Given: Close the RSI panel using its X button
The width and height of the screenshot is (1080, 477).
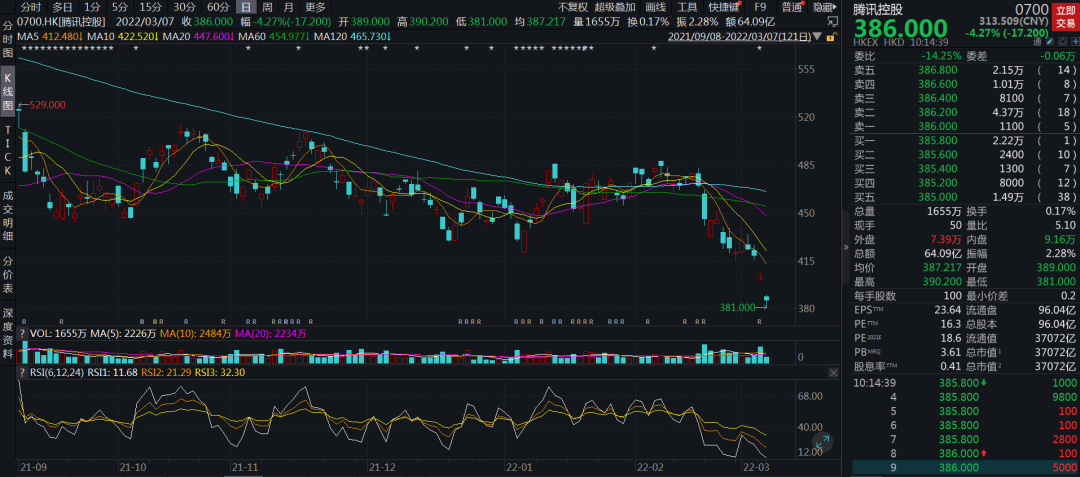Looking at the screenshot, I should [833, 372].
